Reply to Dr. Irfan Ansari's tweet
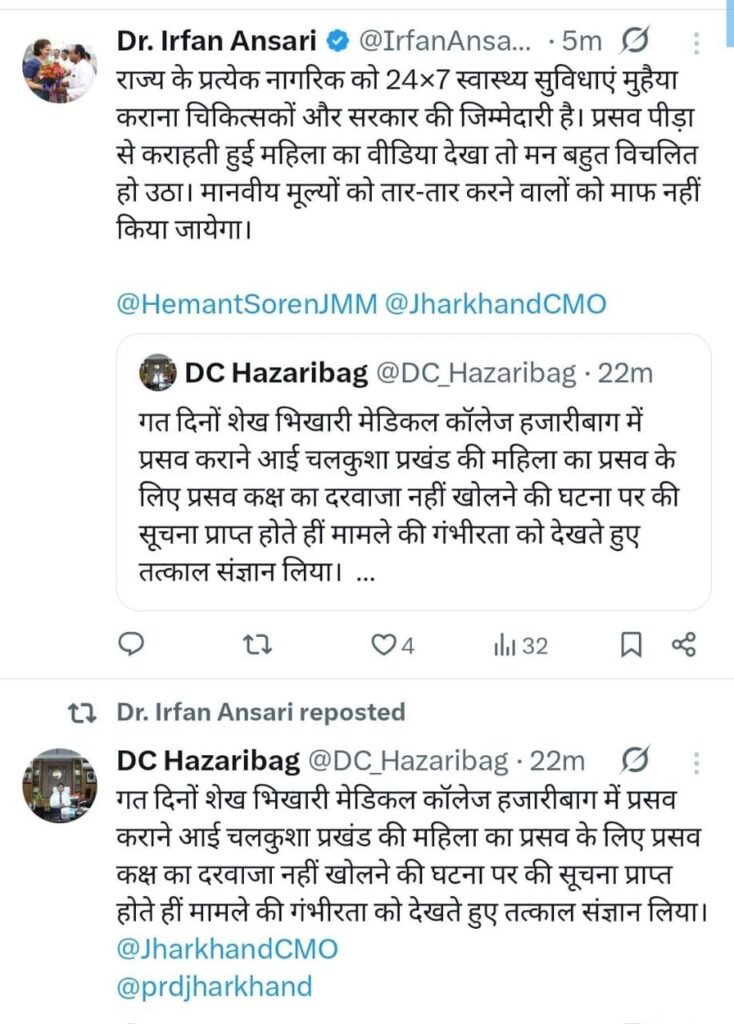 point(131,646)
